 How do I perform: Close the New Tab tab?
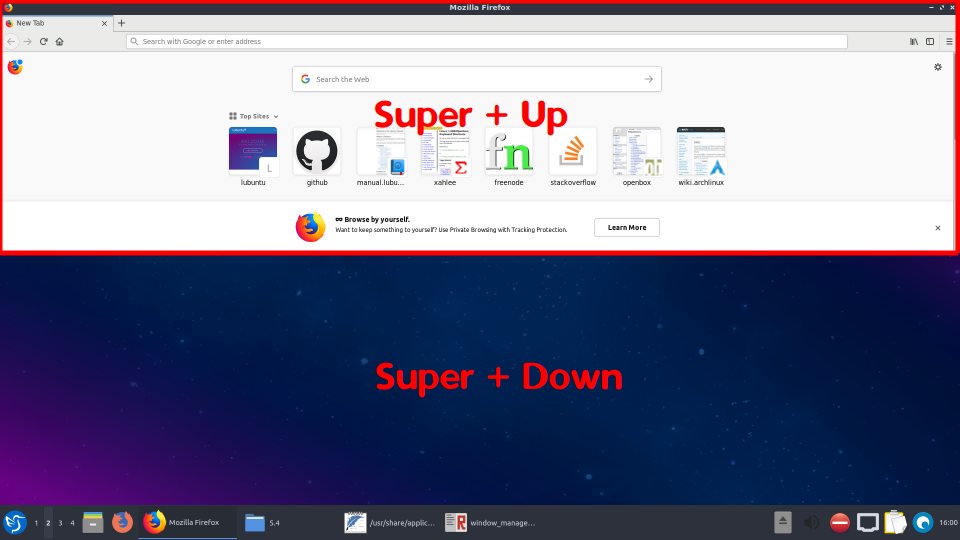coord(104,23)
